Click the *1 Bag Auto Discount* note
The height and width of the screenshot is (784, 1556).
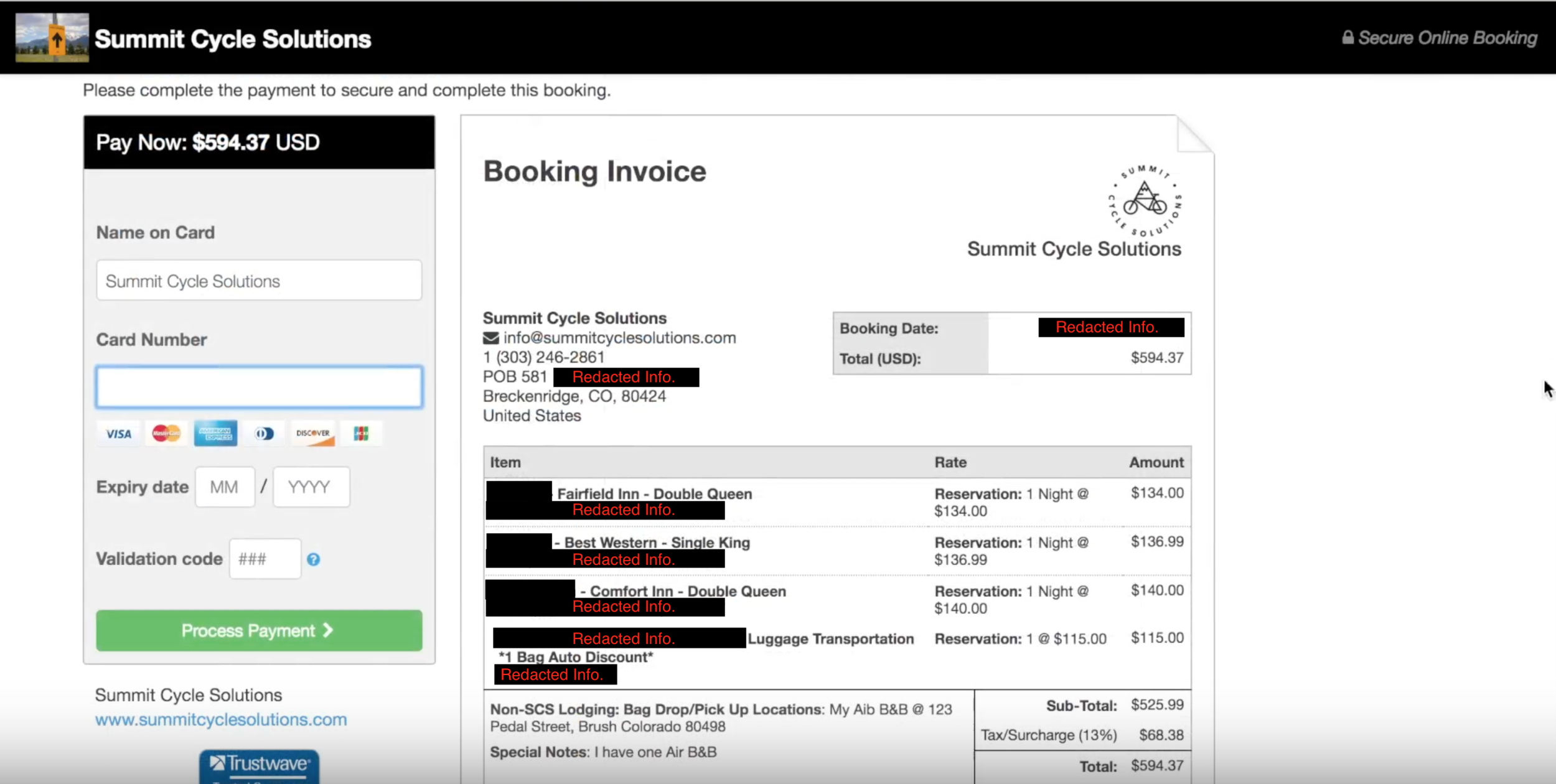[x=576, y=657]
